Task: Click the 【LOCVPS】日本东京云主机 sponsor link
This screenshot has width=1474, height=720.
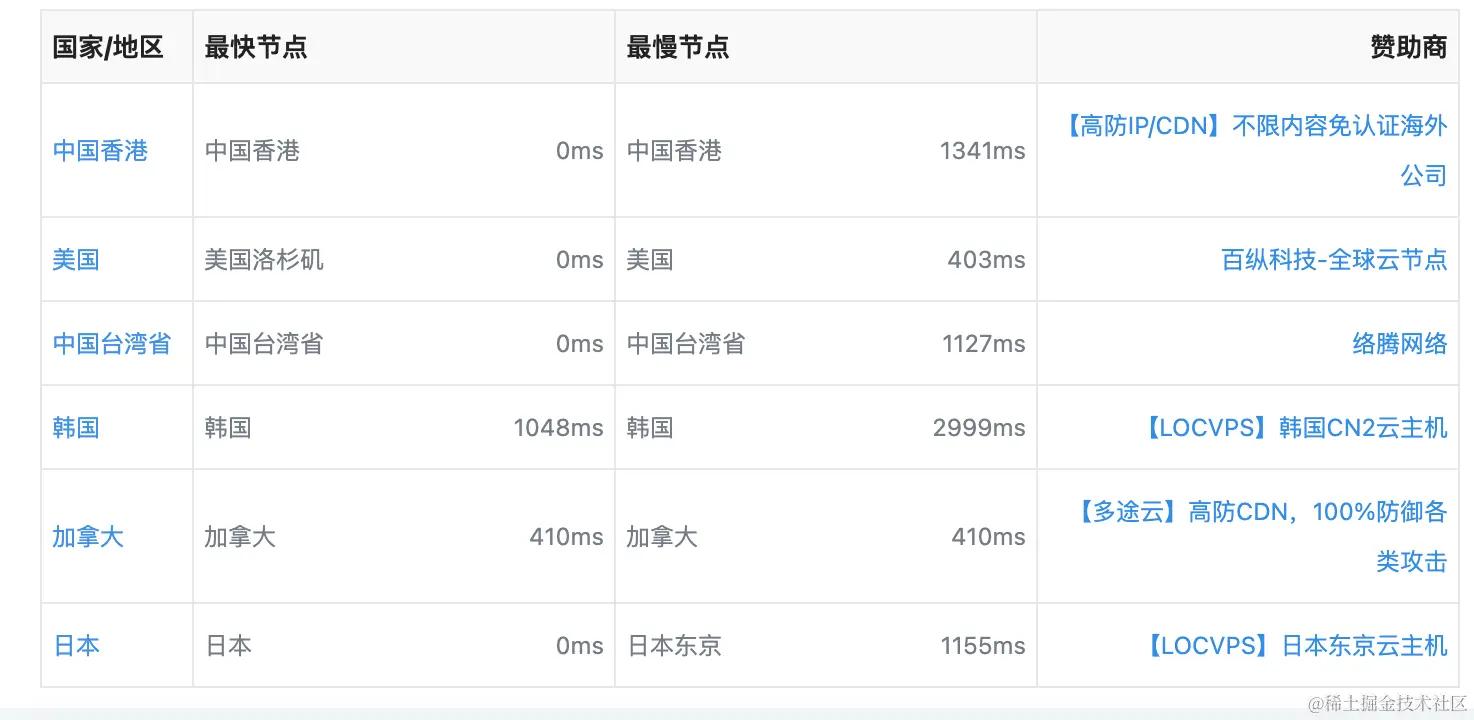Action: pos(1295,646)
